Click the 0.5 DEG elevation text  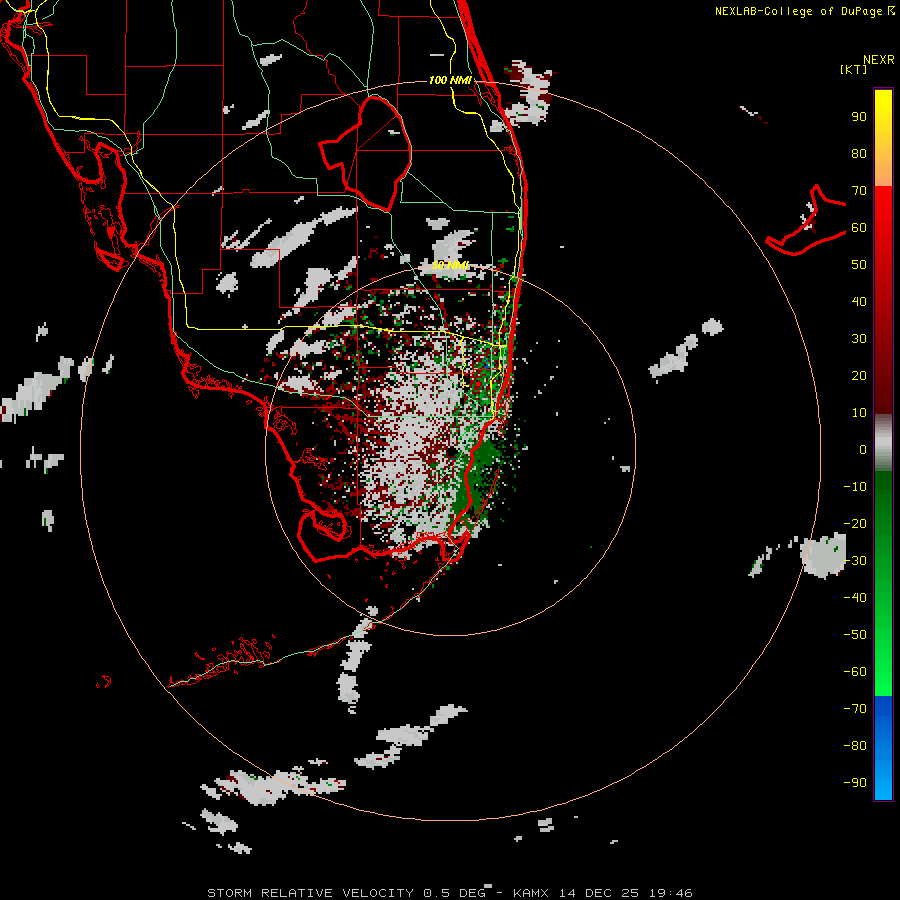point(454,893)
